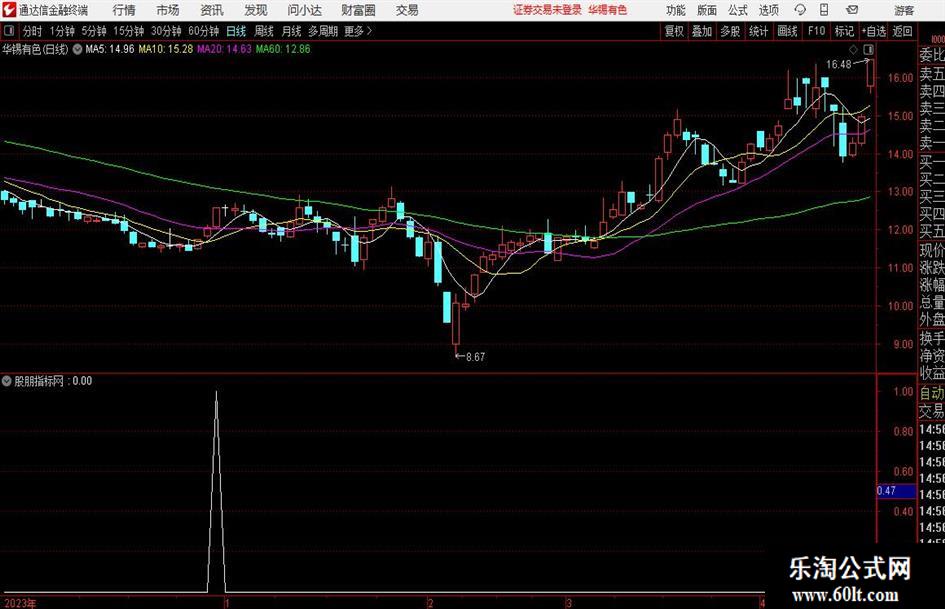
Task: Switch to 1分钟 period tab
Action: (62, 31)
